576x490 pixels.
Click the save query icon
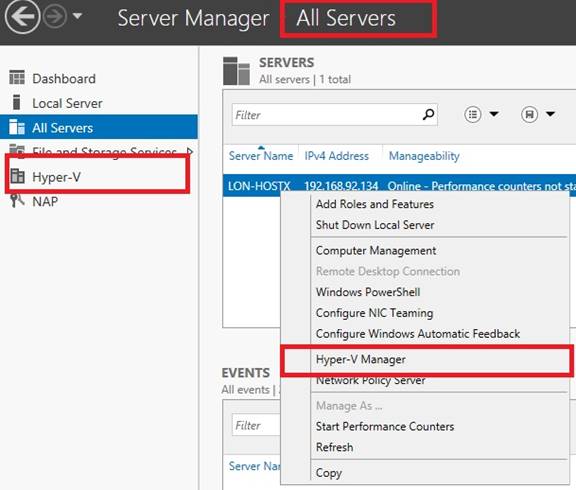[x=529, y=115]
